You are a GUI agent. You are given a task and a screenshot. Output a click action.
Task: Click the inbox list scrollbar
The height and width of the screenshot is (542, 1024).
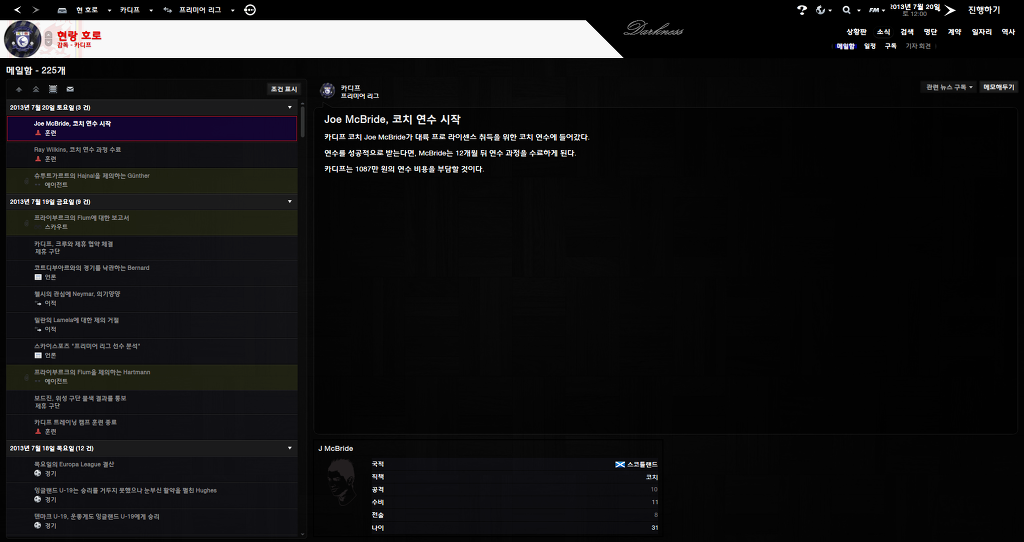303,121
